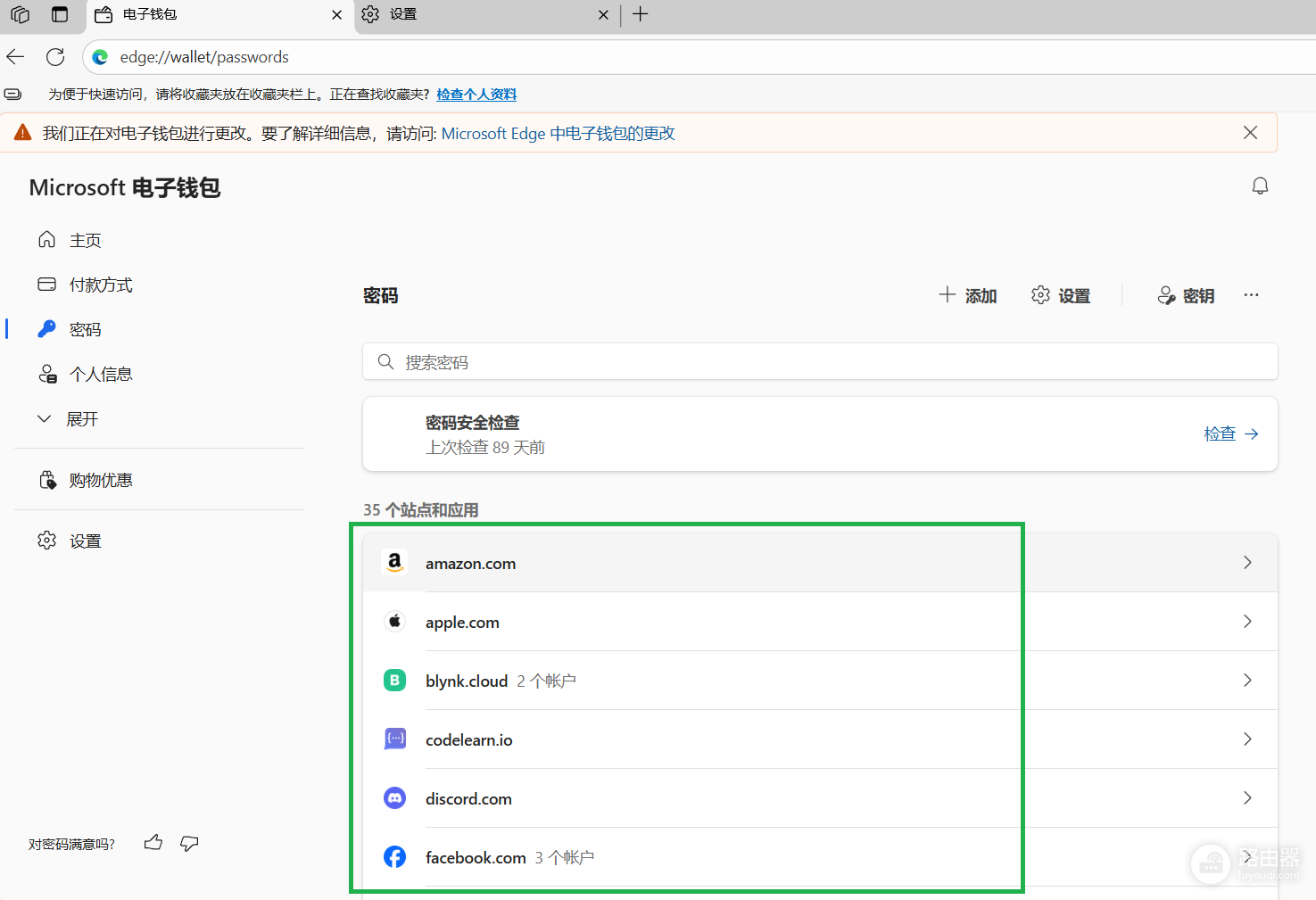The height and width of the screenshot is (900, 1316).
Task: Click the warning triangle icon in banner
Action: [x=23, y=133]
